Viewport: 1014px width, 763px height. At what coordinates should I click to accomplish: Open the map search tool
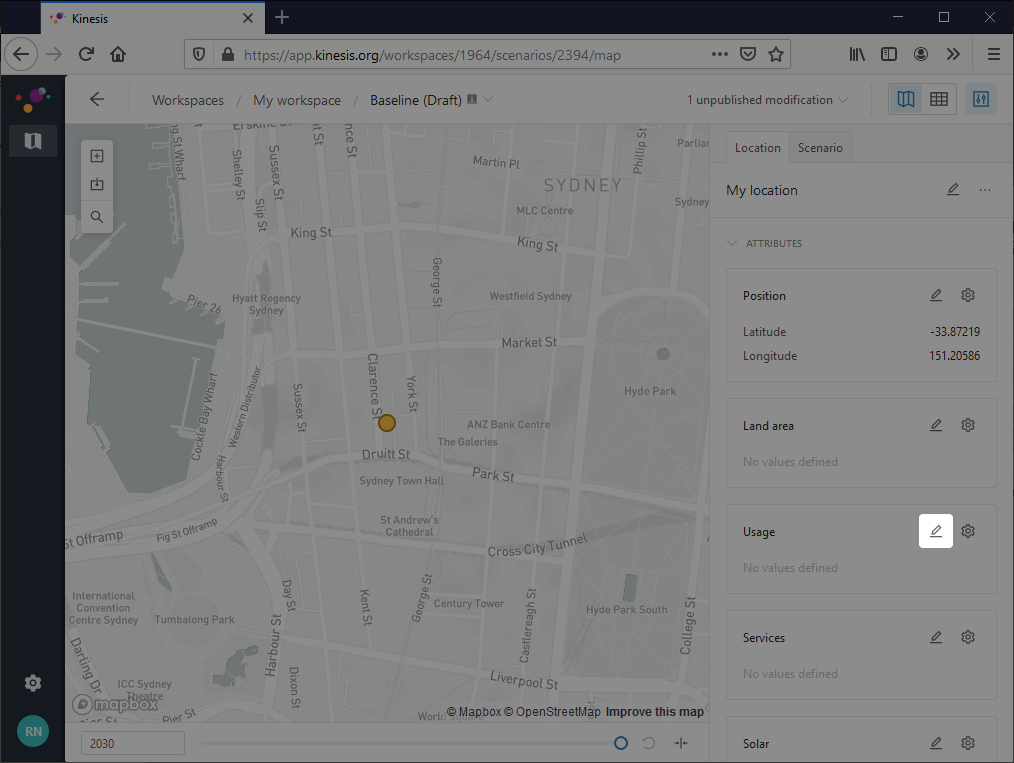(x=97, y=217)
